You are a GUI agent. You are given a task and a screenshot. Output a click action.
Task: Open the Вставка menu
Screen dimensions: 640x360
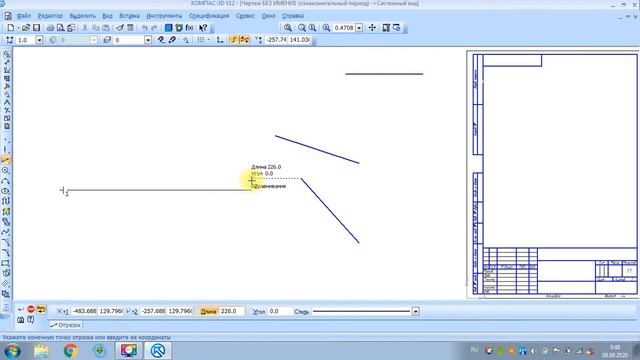(x=129, y=16)
